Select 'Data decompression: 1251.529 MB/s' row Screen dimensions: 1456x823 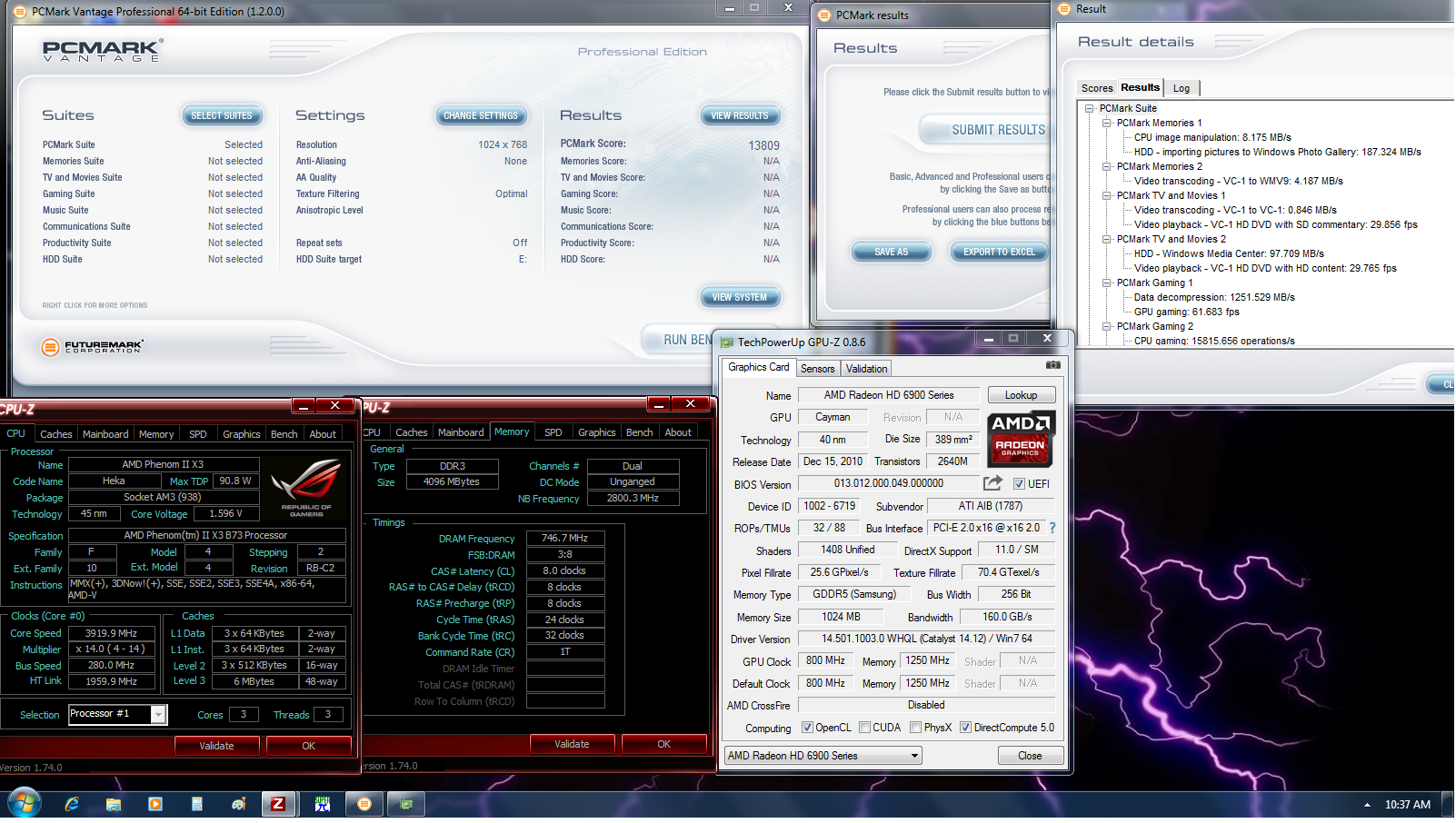(1214, 297)
